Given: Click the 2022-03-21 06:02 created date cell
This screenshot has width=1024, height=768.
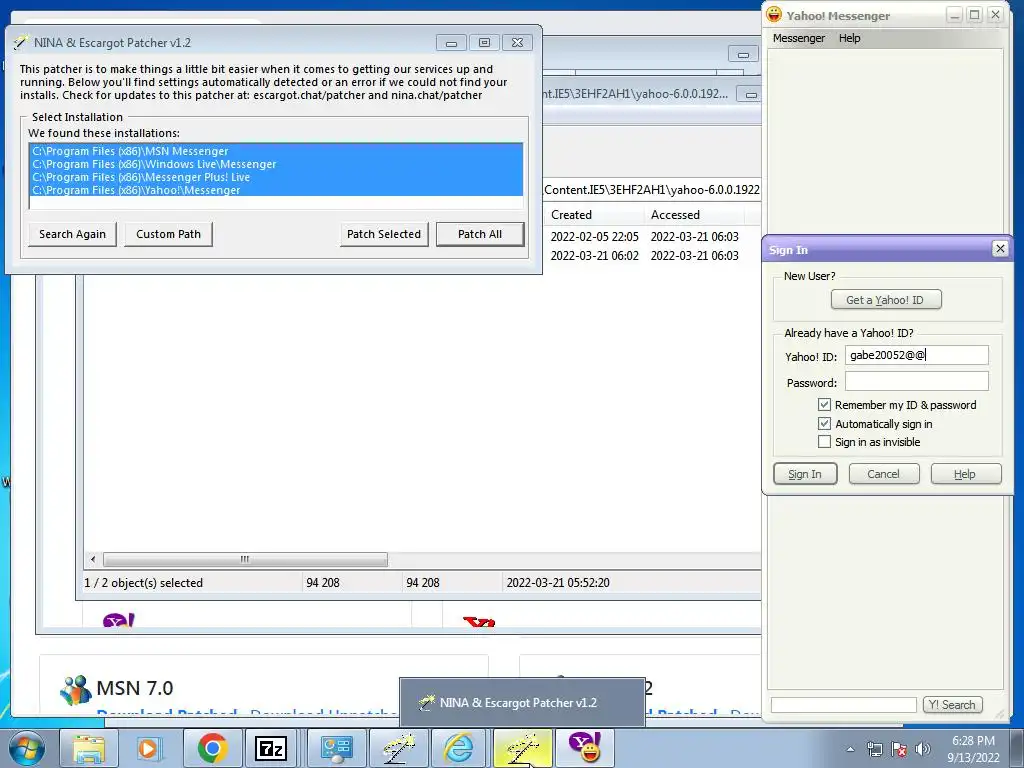Looking at the screenshot, I should [x=594, y=255].
